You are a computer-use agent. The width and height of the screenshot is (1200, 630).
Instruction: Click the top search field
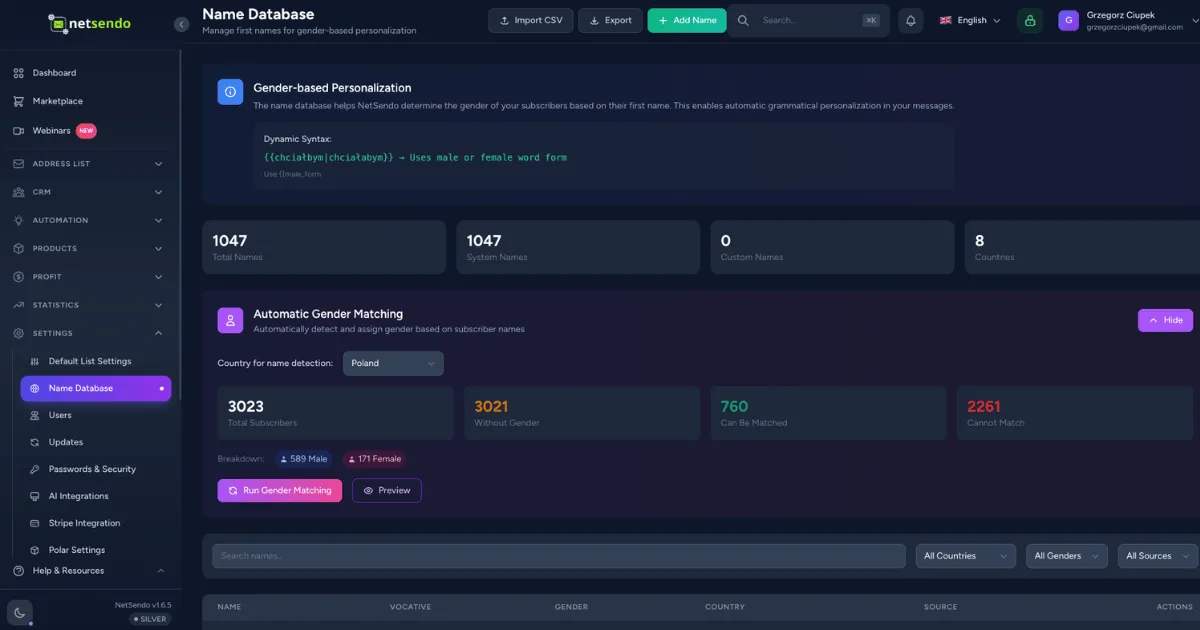click(x=809, y=20)
